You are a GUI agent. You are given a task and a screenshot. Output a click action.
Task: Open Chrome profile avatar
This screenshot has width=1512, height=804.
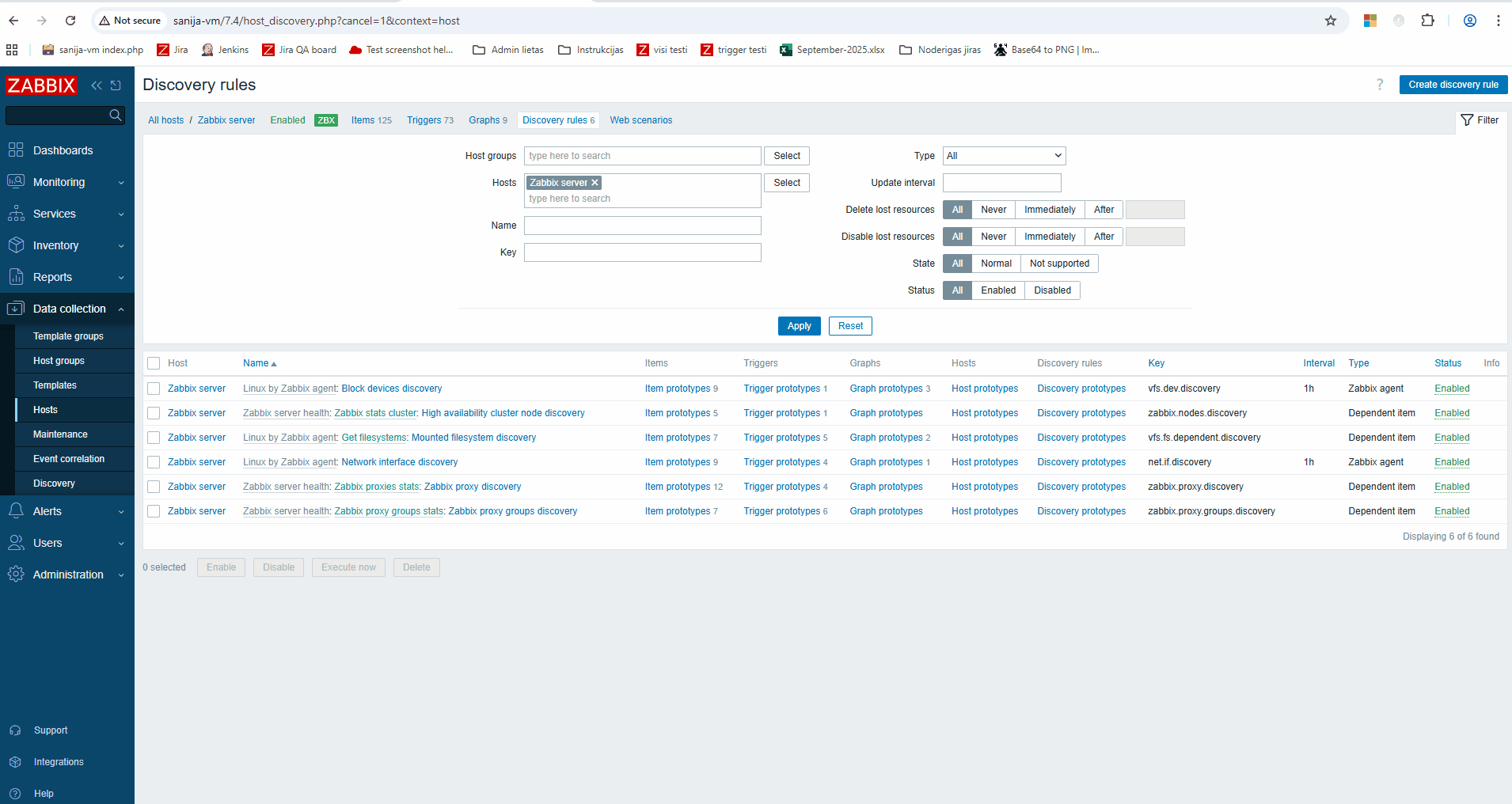pyautogui.click(x=1470, y=21)
